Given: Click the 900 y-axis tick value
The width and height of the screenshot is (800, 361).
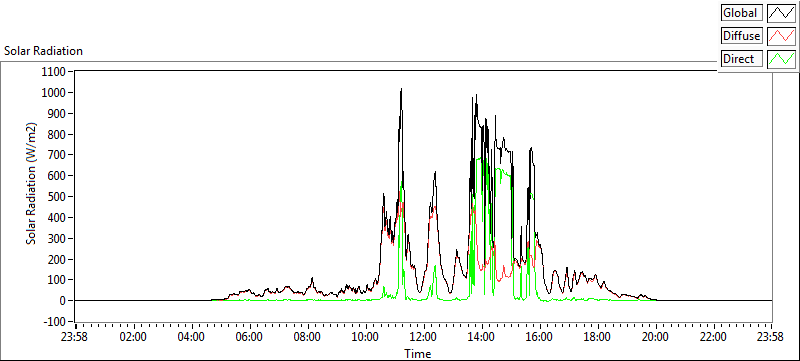Looking at the screenshot, I should pos(58,114).
